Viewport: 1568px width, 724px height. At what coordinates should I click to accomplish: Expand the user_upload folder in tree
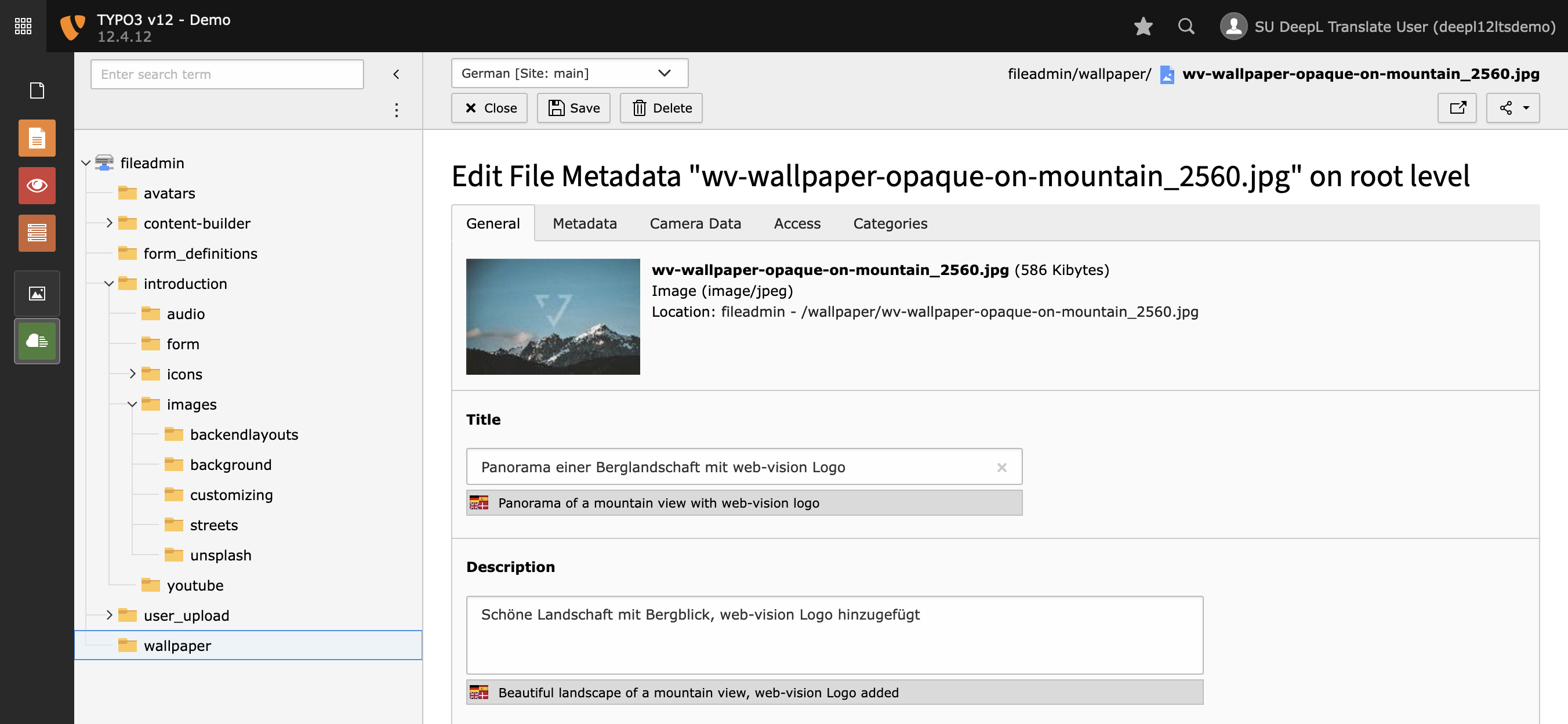107,615
